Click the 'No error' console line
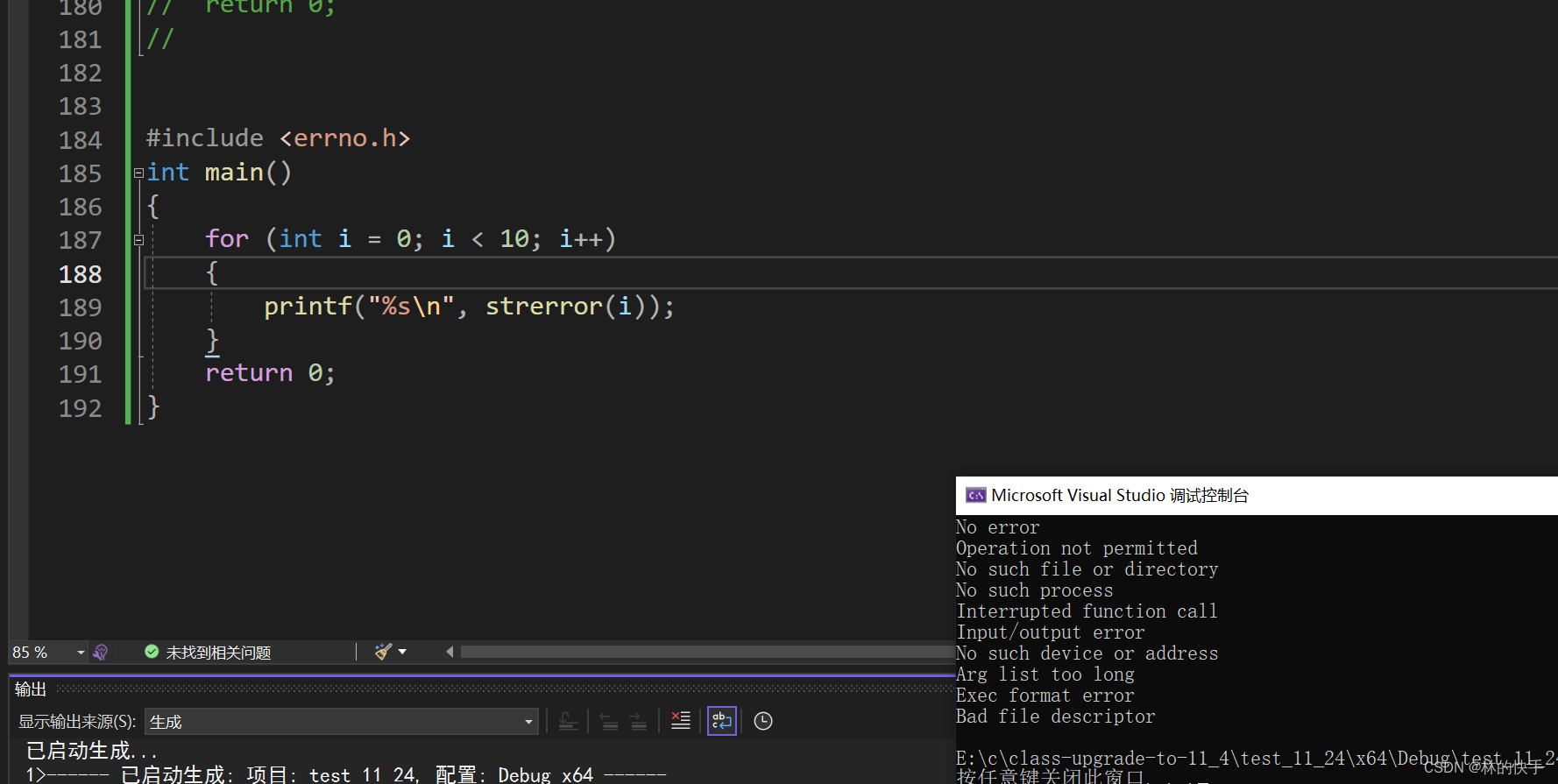Screen dimensions: 1558x784 pyautogui.click(x=997, y=527)
